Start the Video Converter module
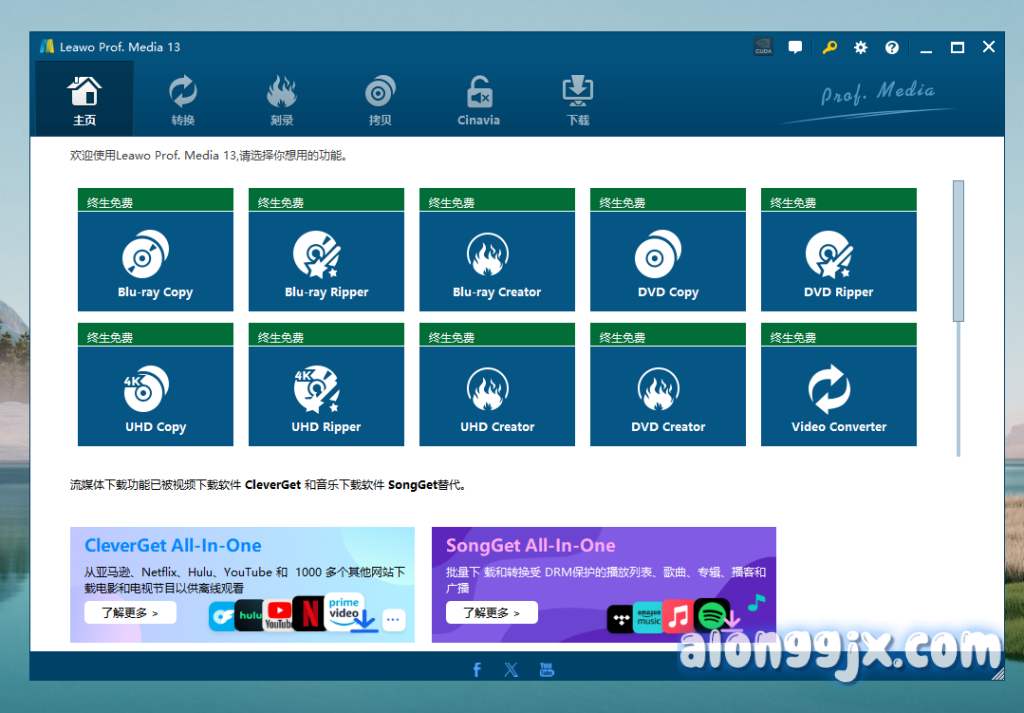 point(838,396)
